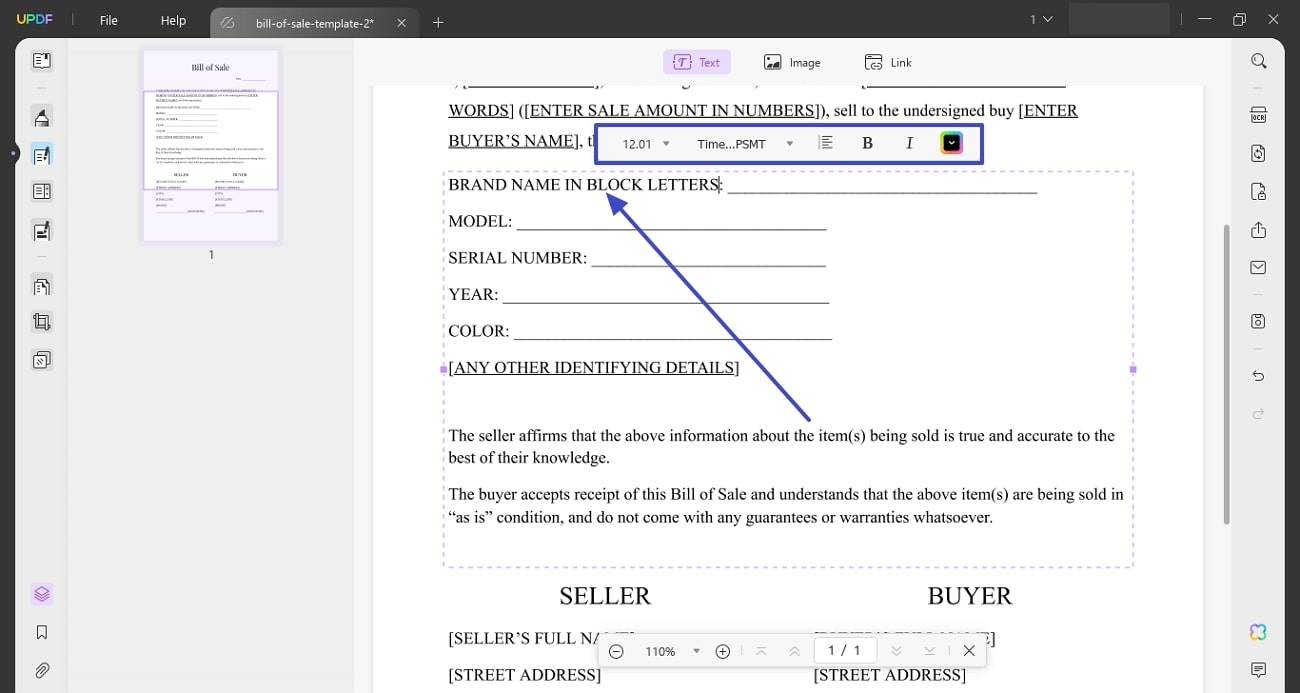The height and width of the screenshot is (693, 1300).
Task: Click the 'YEAR:' line text
Action: coord(473,294)
